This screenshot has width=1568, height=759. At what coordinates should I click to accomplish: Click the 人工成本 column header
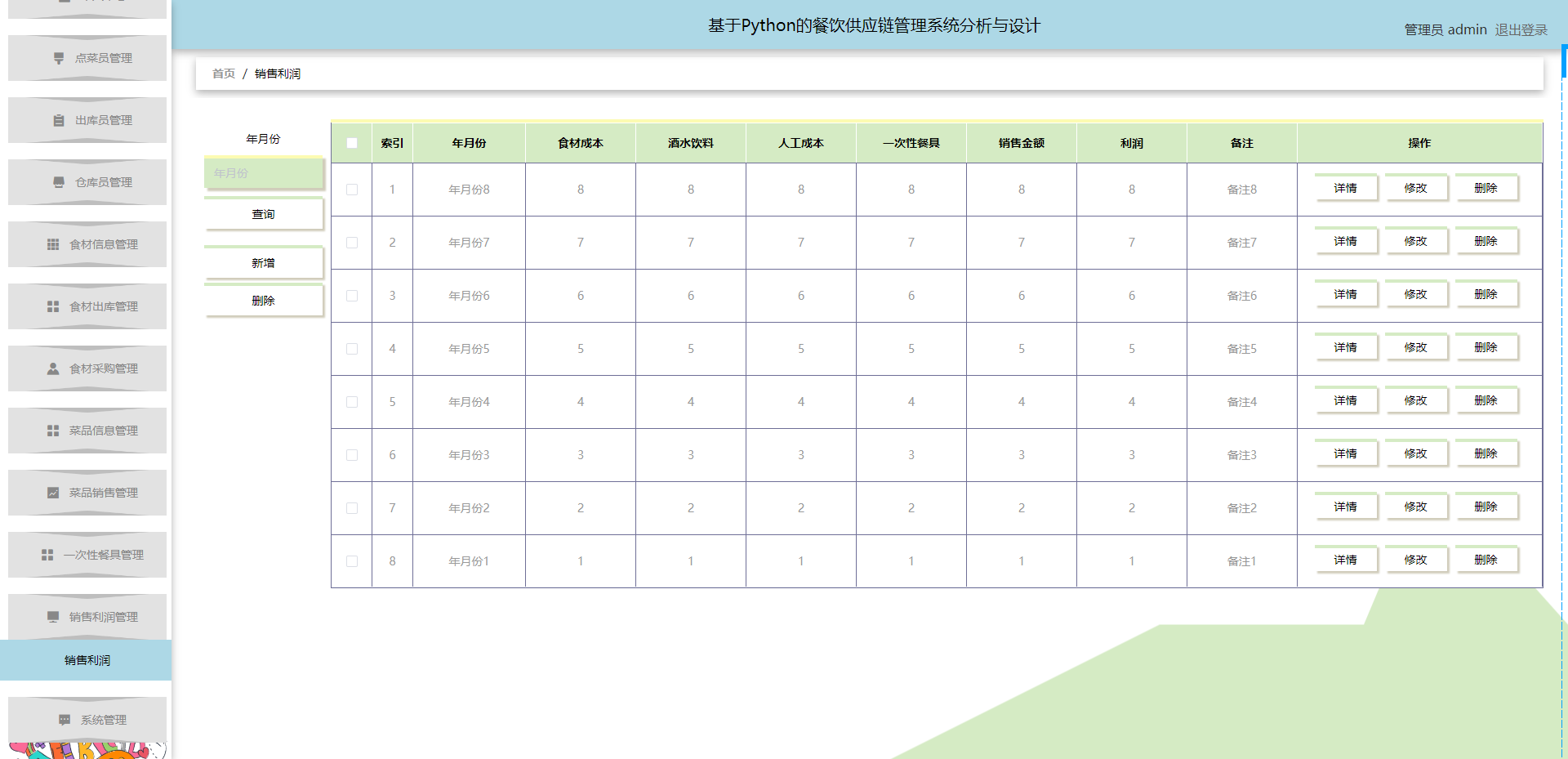[801, 143]
